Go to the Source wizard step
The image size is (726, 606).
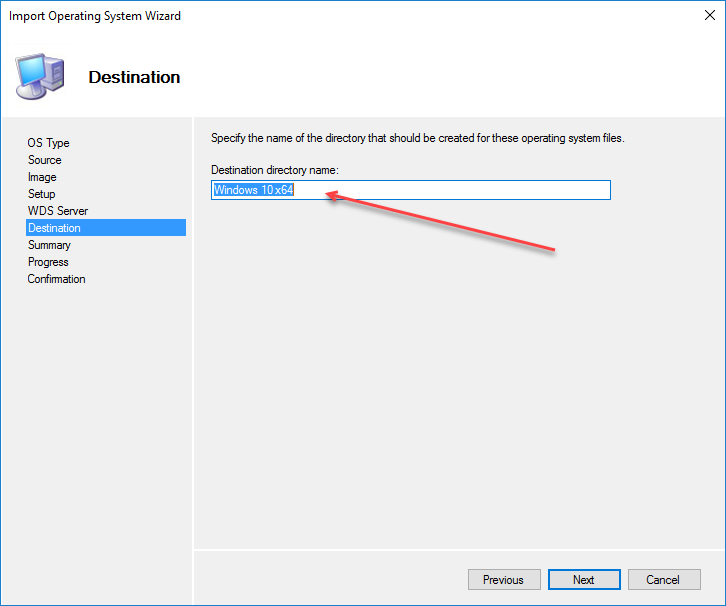click(x=45, y=160)
